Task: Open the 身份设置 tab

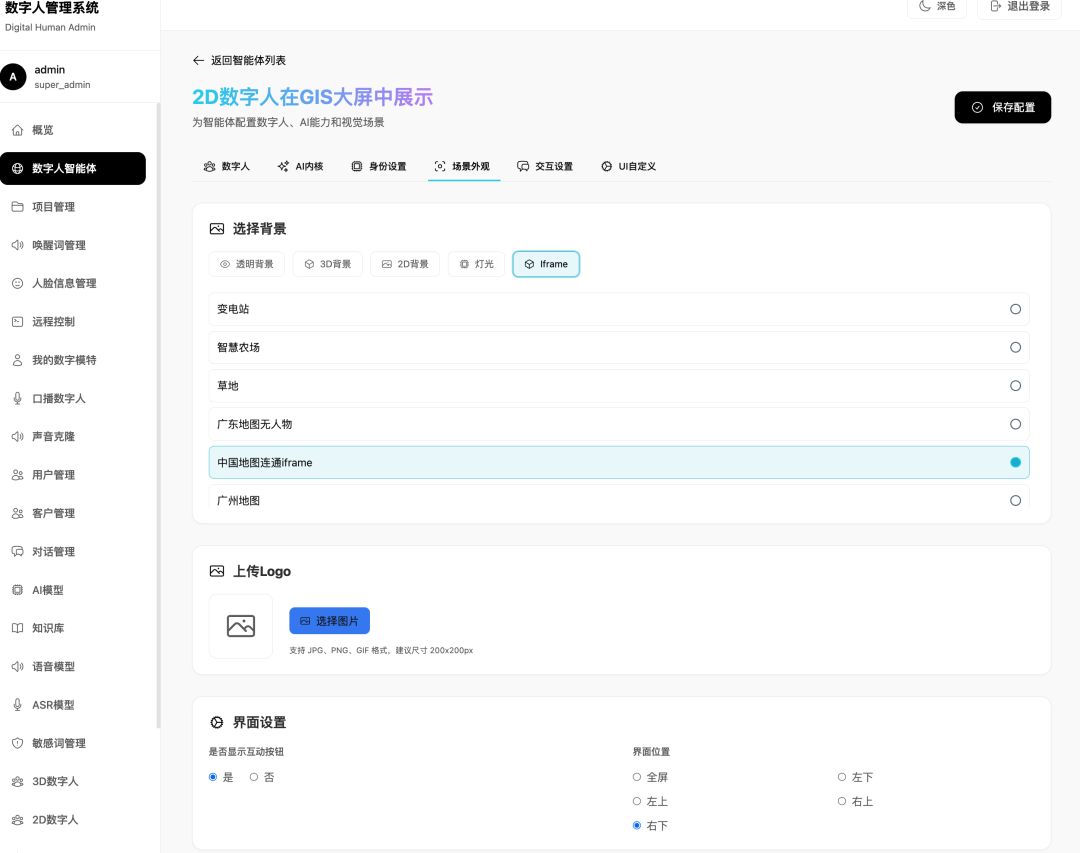Action: click(379, 167)
